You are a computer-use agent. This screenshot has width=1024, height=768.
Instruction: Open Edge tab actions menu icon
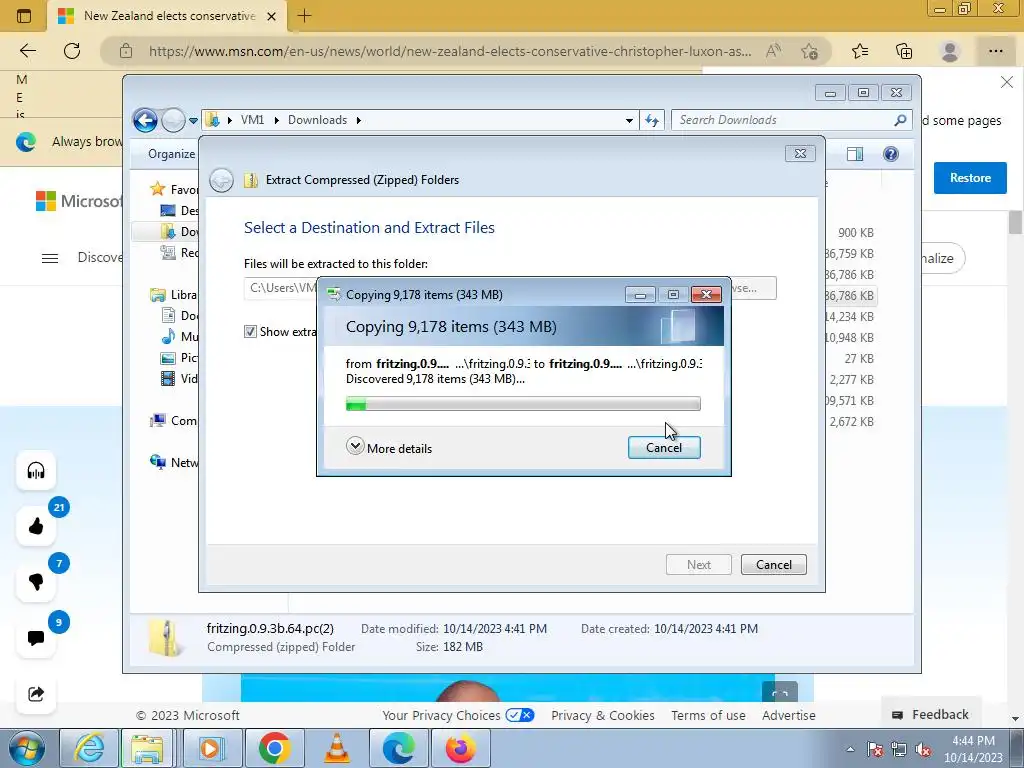pyautogui.click(x=24, y=16)
